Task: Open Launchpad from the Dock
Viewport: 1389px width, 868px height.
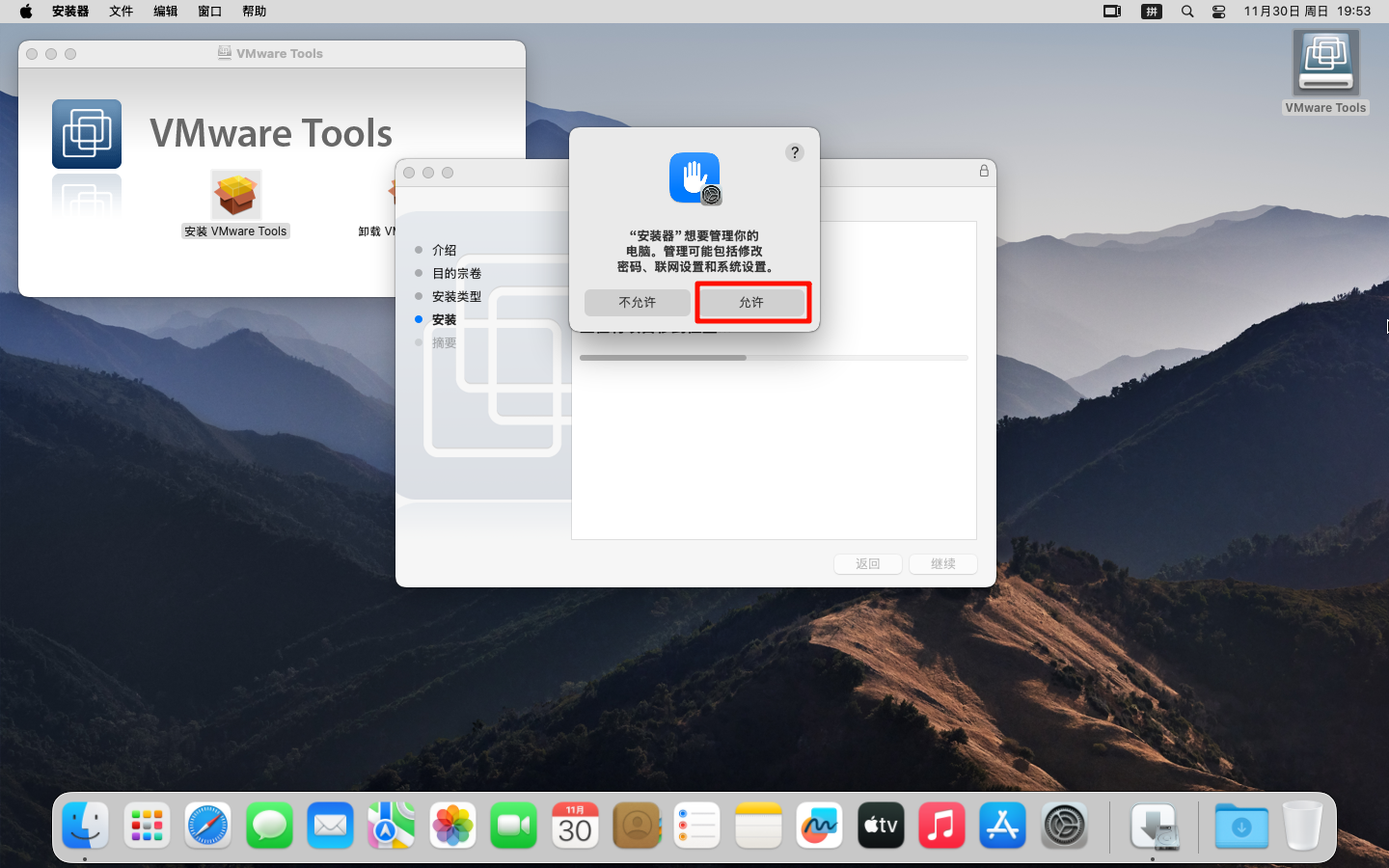Action: (147, 826)
